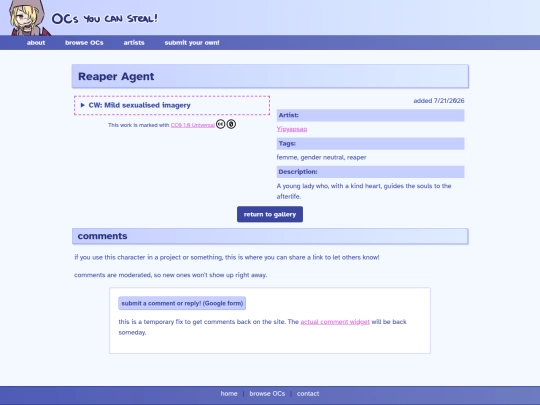The image size is (540, 405).
Task: Click the added 7/21/2026 date text
Action: click(x=439, y=101)
